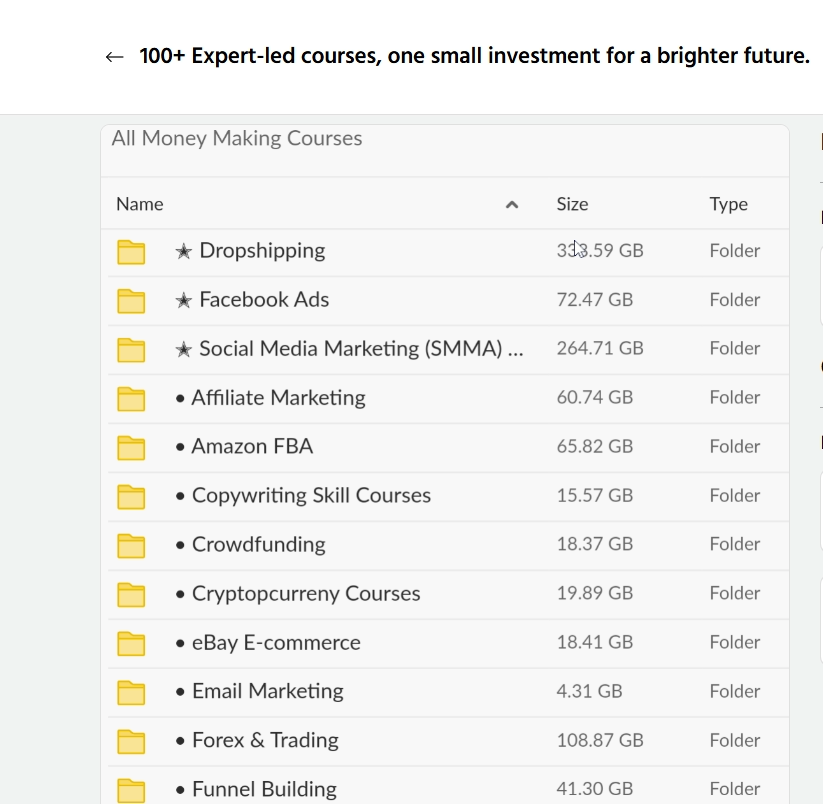The height and width of the screenshot is (804, 823).
Task: Select the Forex & Trading row
Action: click(x=400, y=741)
